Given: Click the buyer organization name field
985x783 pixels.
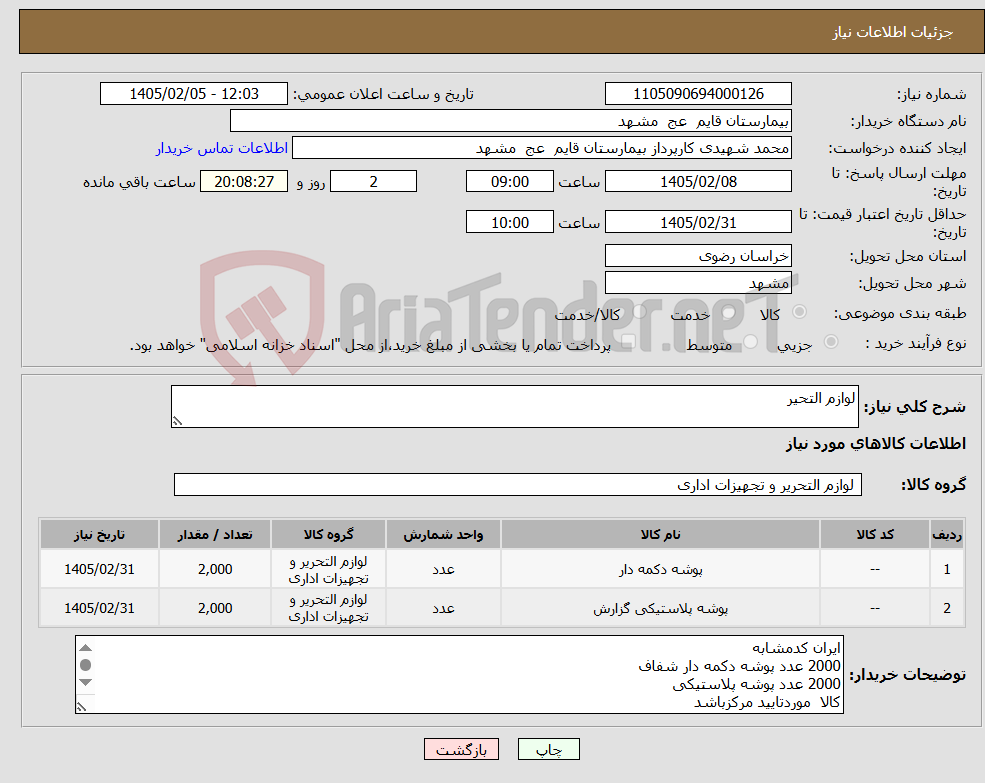Looking at the screenshot, I should [x=511, y=121].
